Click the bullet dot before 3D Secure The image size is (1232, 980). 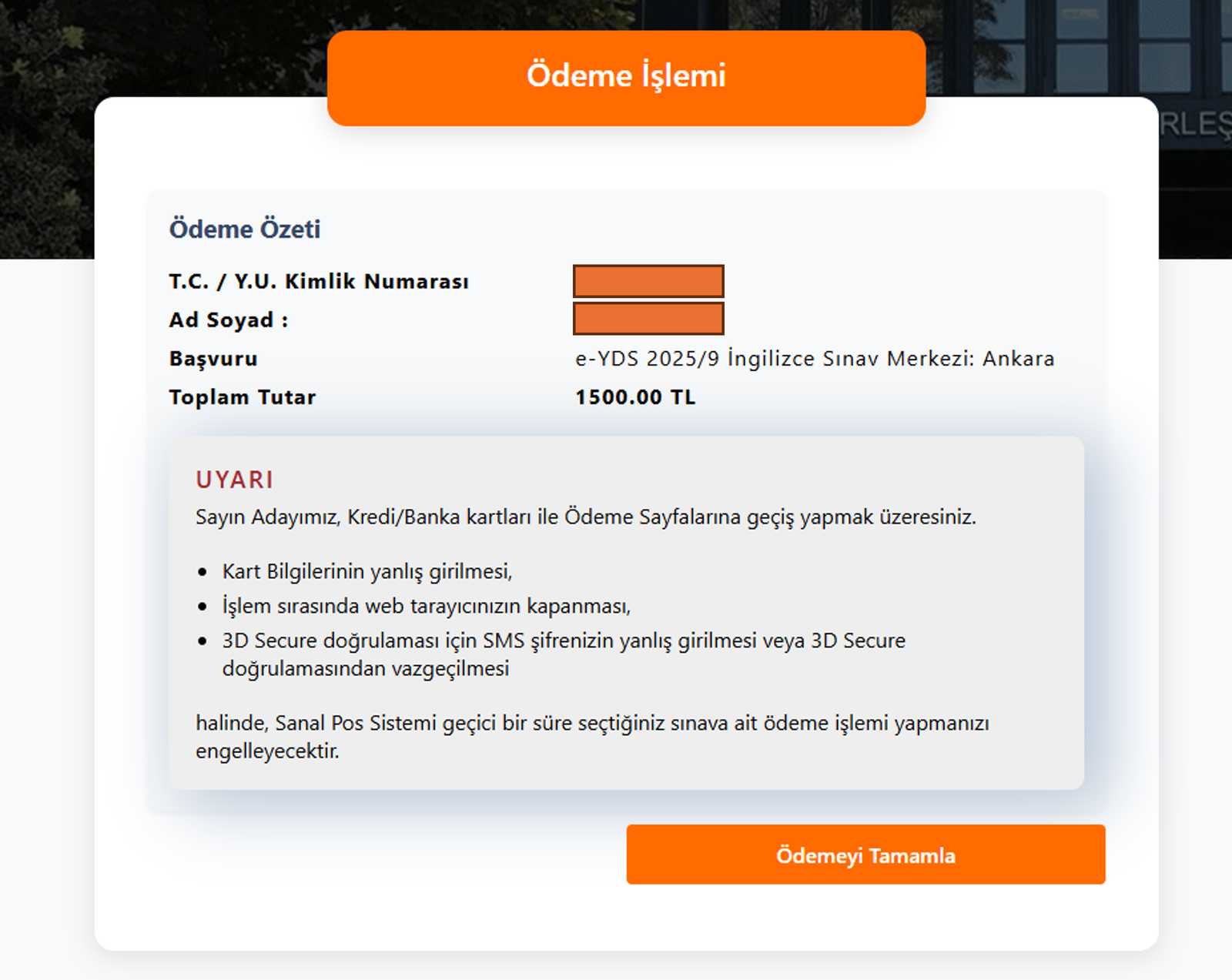[203, 641]
